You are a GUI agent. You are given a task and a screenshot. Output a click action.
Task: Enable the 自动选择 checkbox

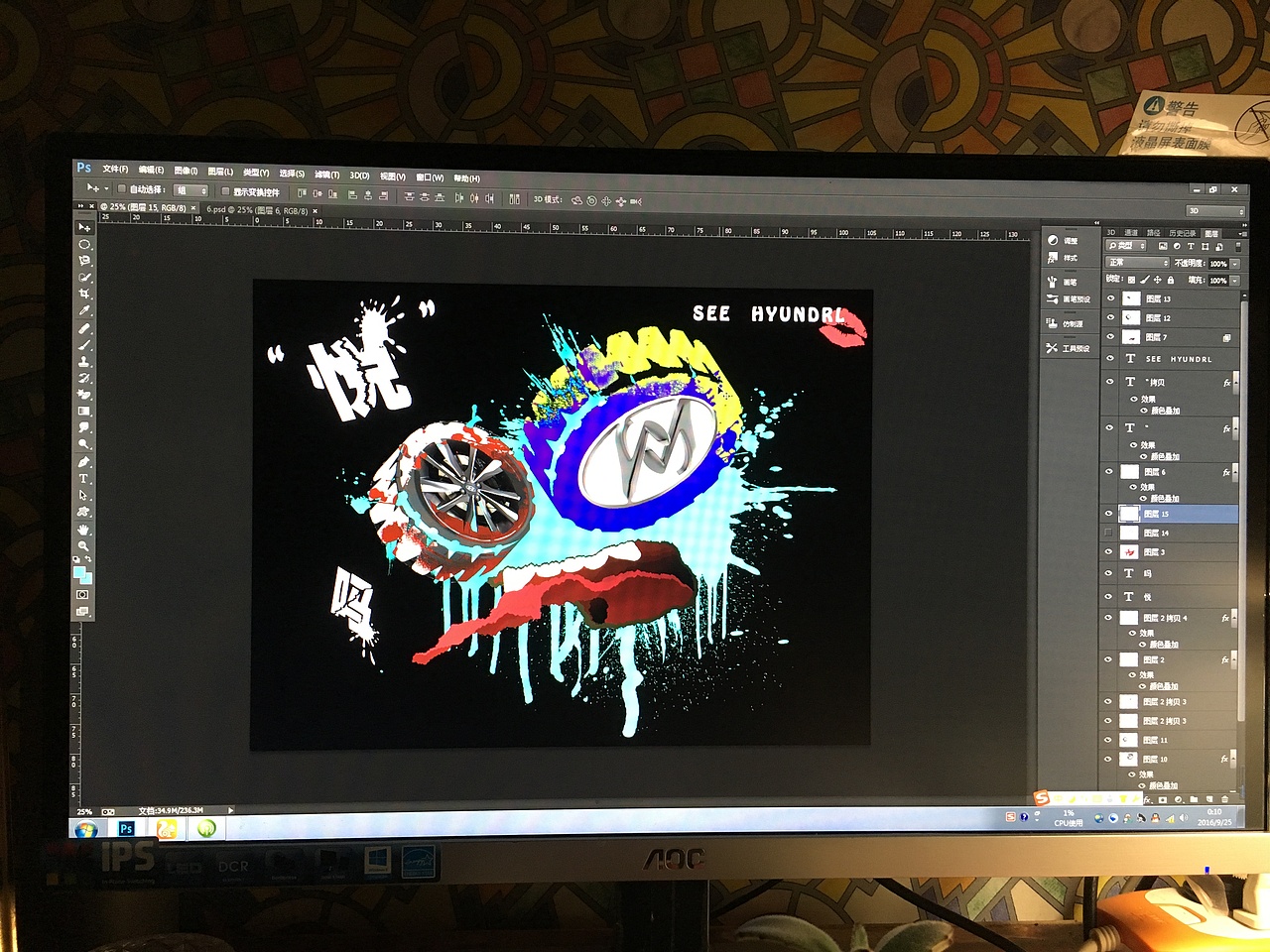tap(121, 189)
